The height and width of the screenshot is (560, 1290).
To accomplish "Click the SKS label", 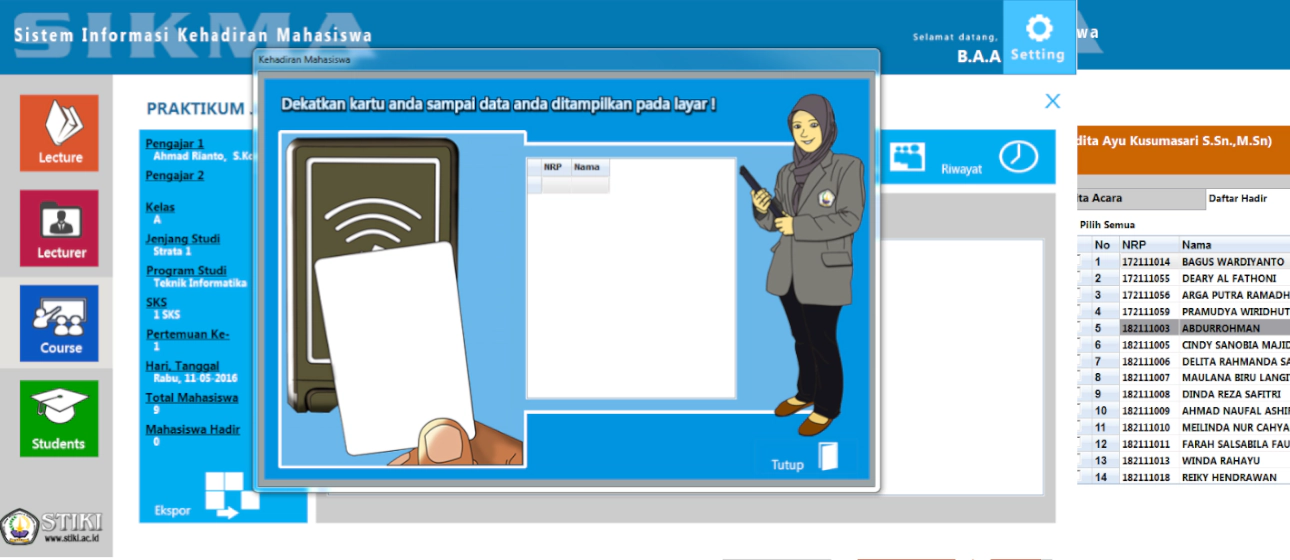I will click(x=157, y=302).
